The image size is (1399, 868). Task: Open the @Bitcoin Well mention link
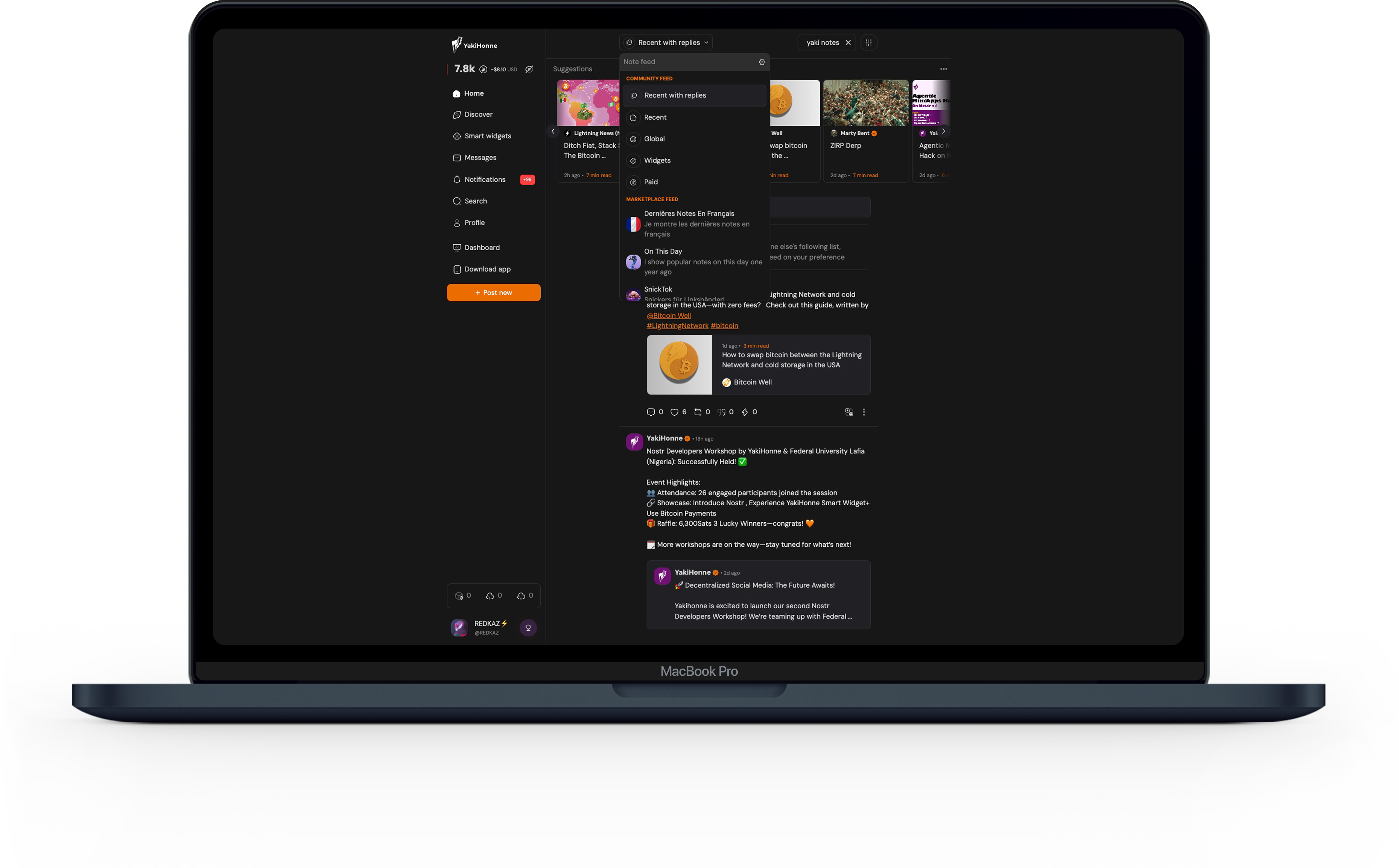coord(669,316)
